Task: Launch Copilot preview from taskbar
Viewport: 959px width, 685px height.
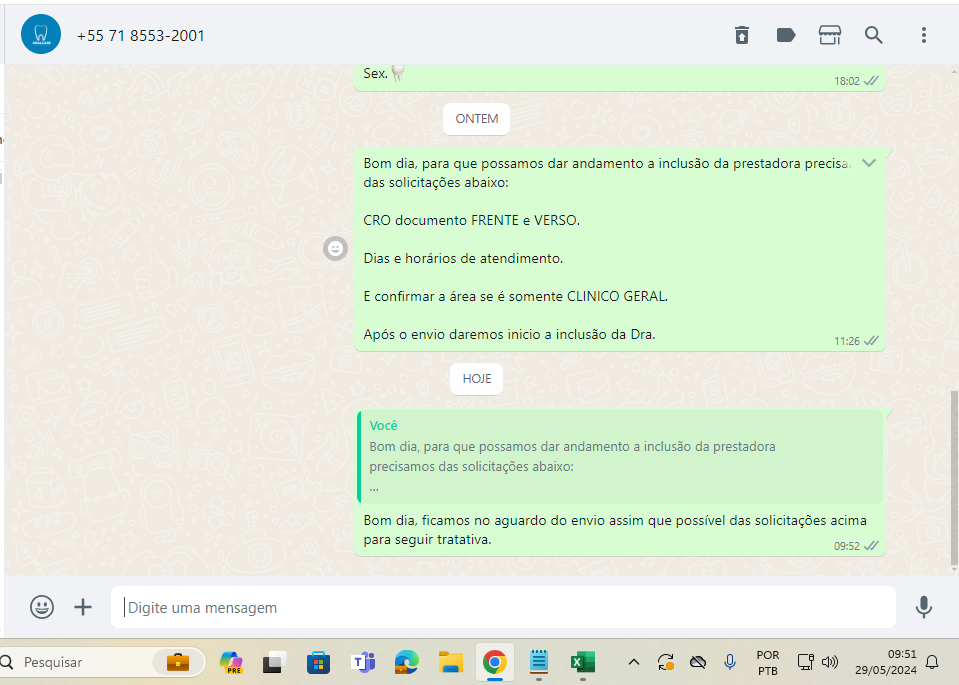Action: pos(231,662)
